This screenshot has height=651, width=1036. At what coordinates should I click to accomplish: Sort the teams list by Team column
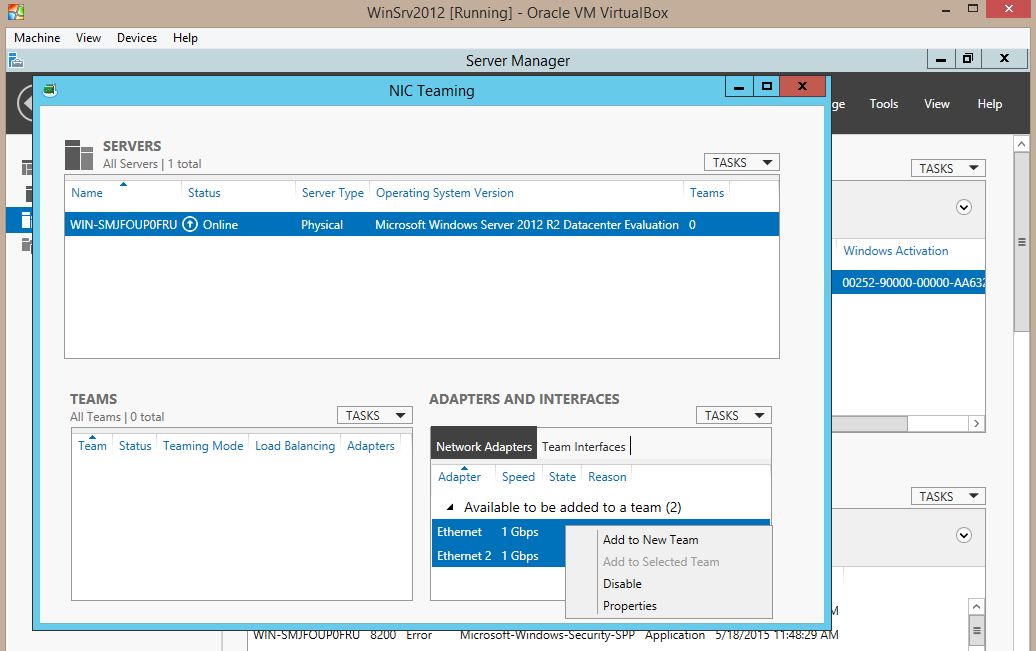point(92,446)
